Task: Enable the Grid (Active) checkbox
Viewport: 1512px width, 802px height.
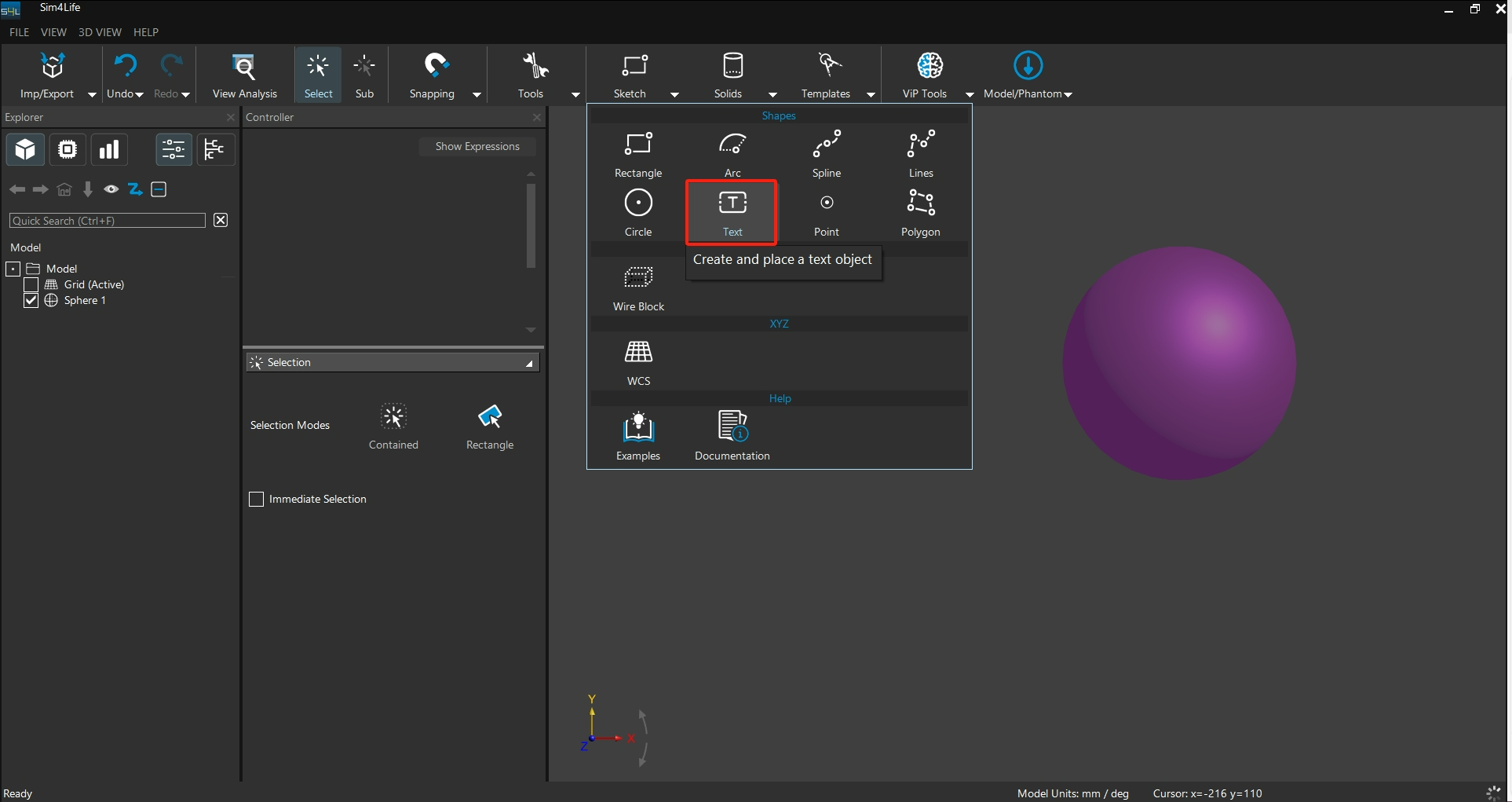Action: (x=31, y=284)
